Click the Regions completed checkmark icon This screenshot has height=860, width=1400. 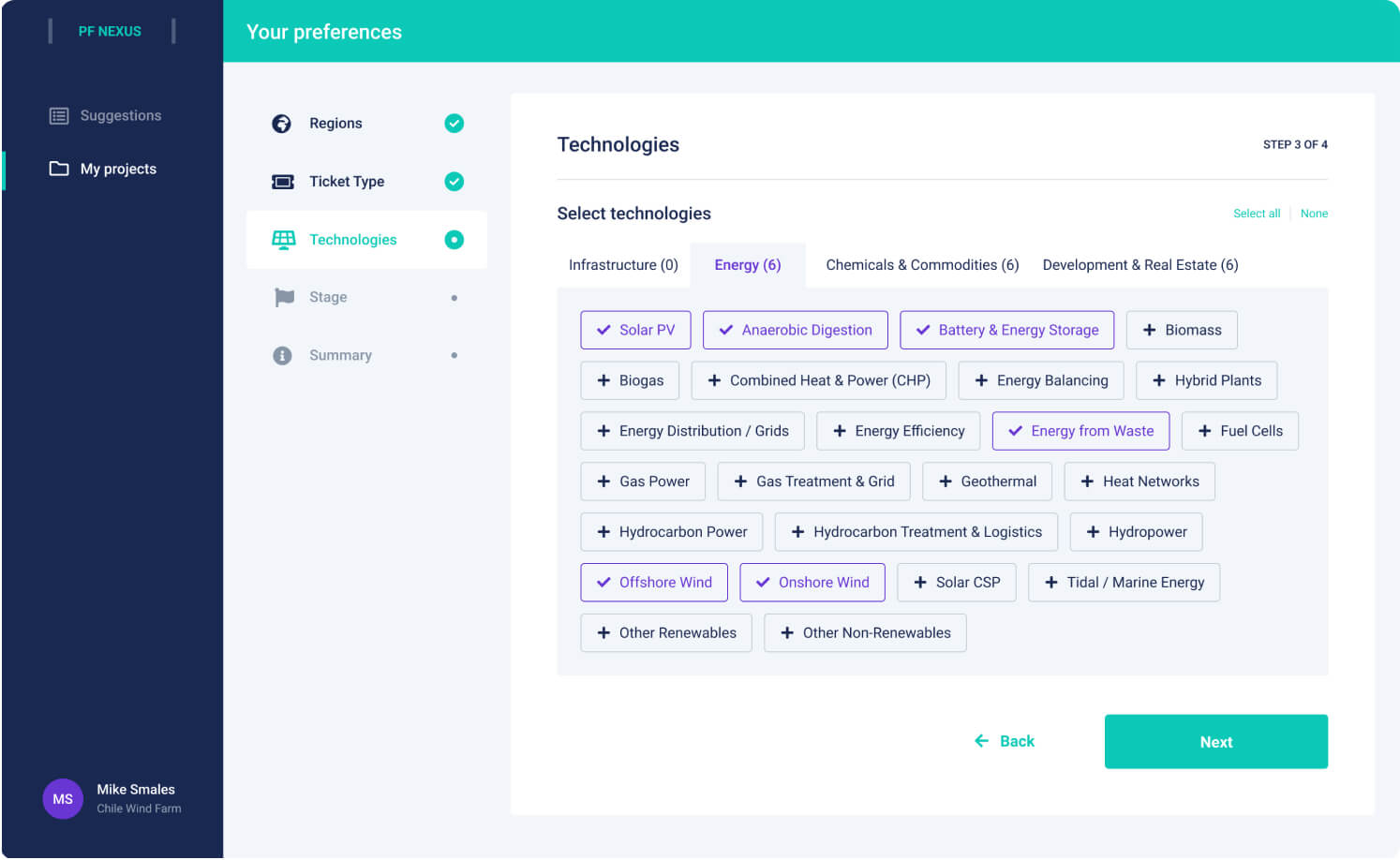point(454,124)
